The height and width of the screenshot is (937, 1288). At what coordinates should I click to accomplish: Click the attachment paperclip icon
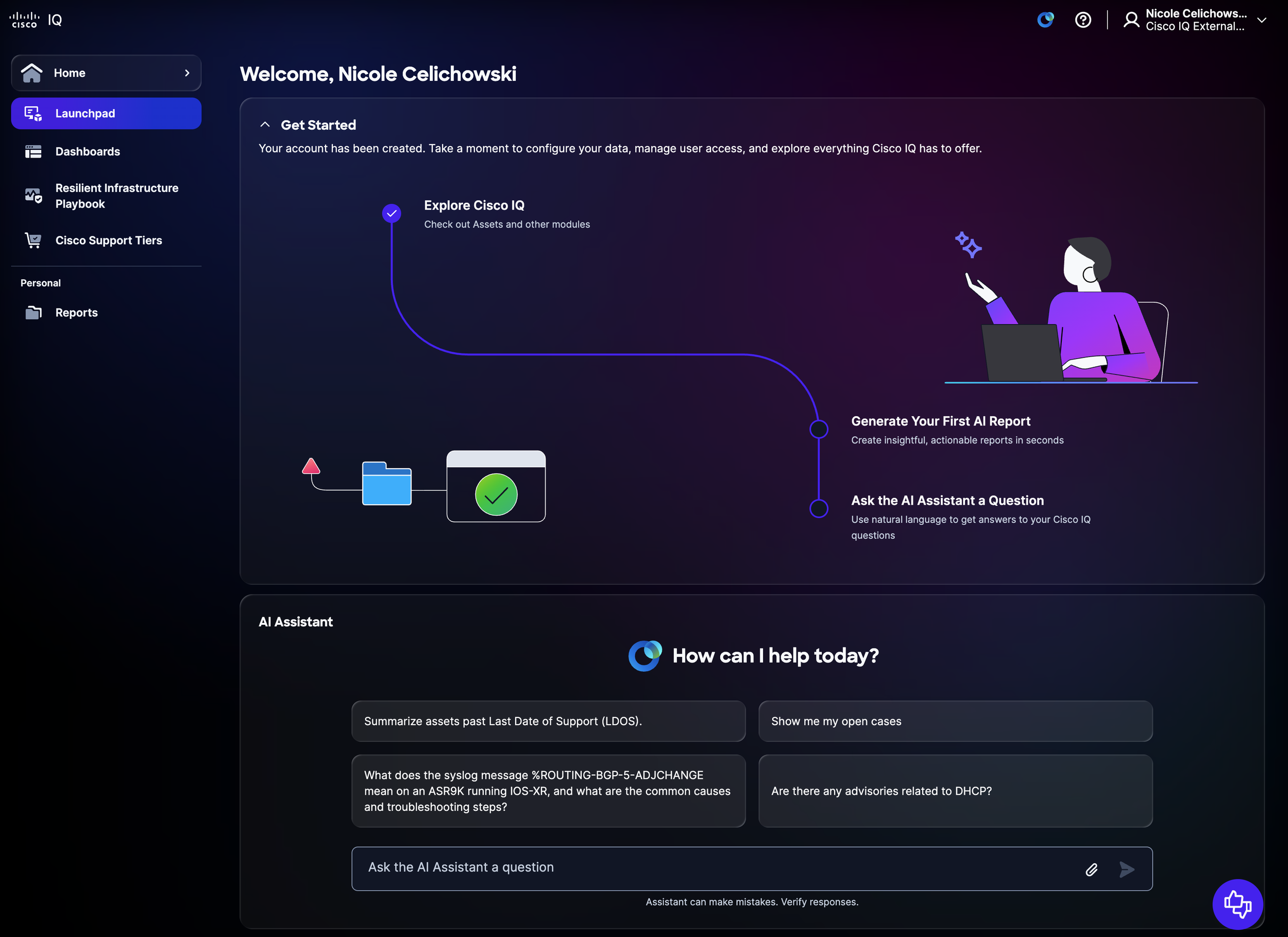point(1091,870)
